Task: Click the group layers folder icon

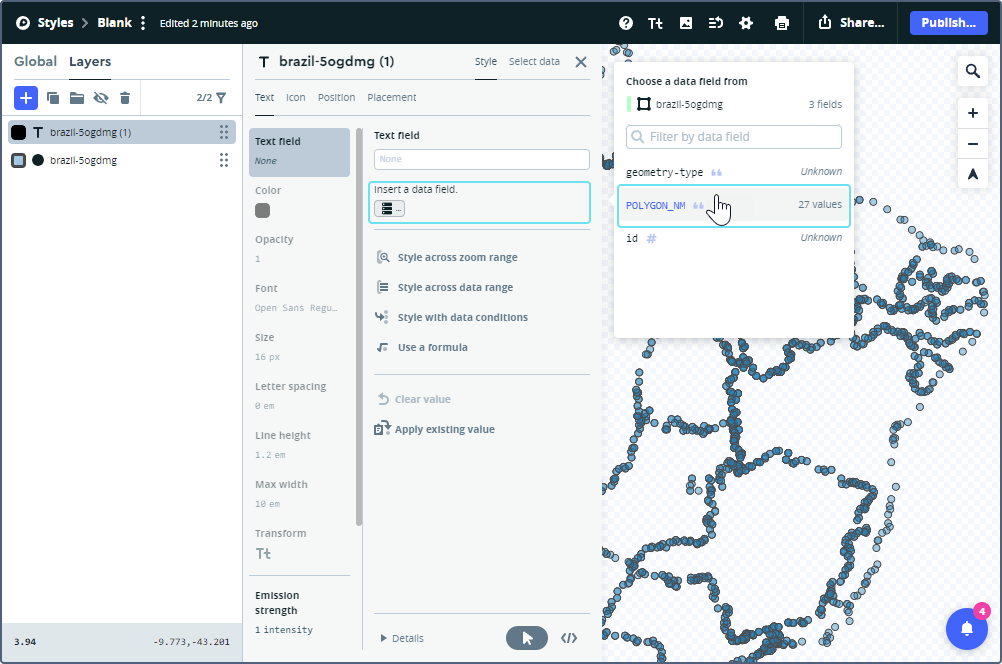Action: coord(76,98)
